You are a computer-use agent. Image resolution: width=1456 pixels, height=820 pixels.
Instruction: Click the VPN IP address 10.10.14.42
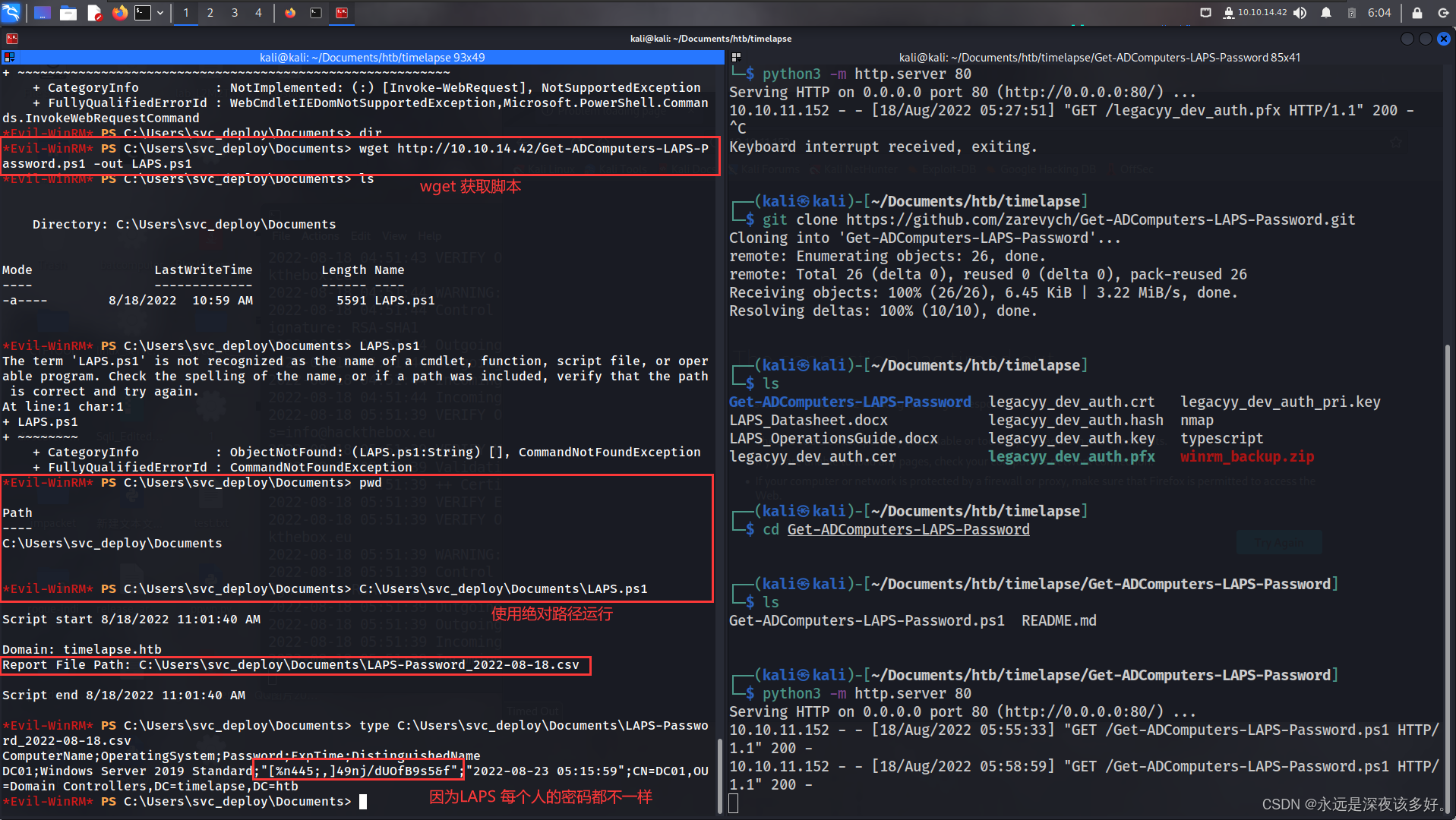tap(1262, 12)
